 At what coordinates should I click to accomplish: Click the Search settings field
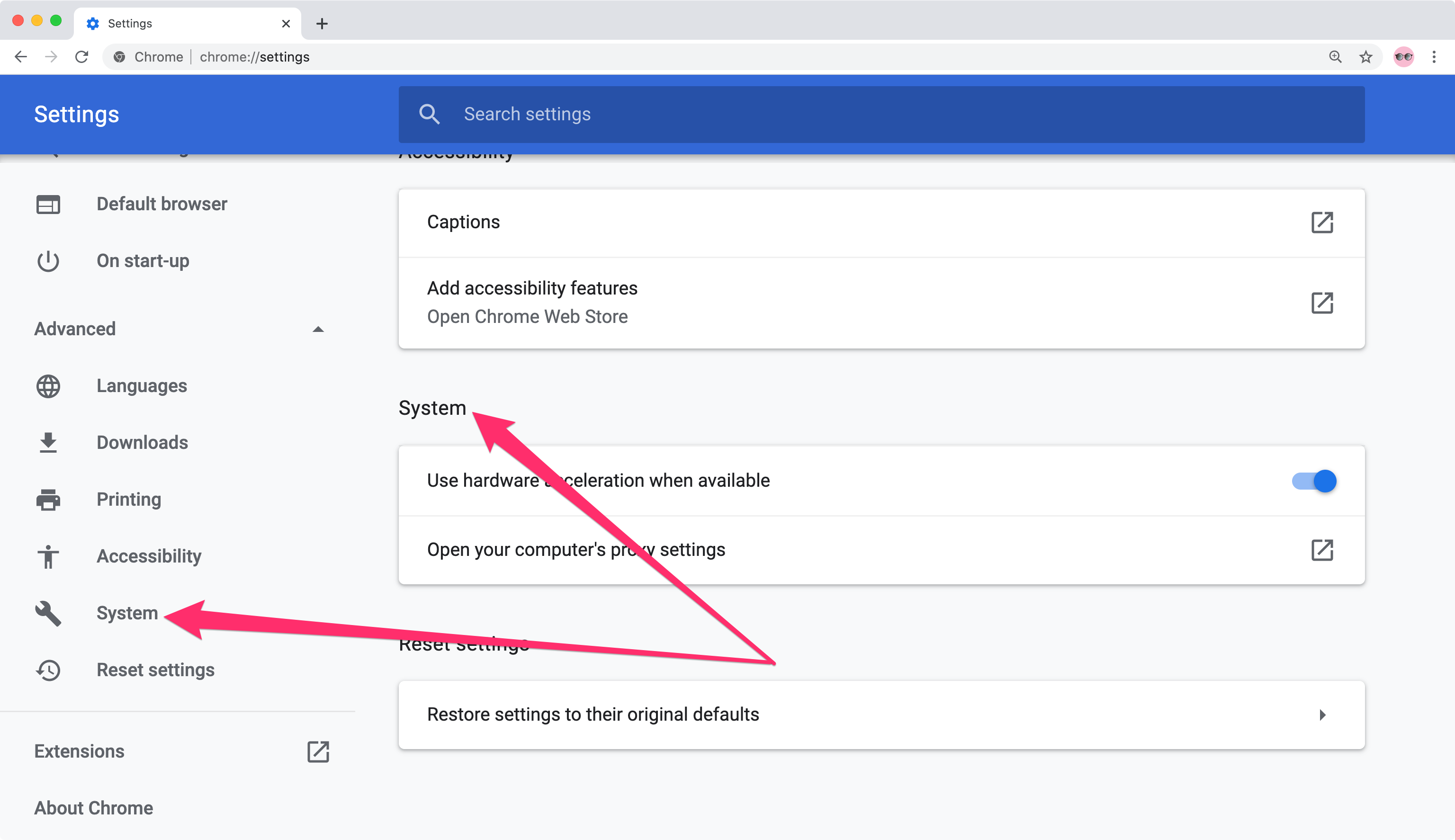[881, 114]
